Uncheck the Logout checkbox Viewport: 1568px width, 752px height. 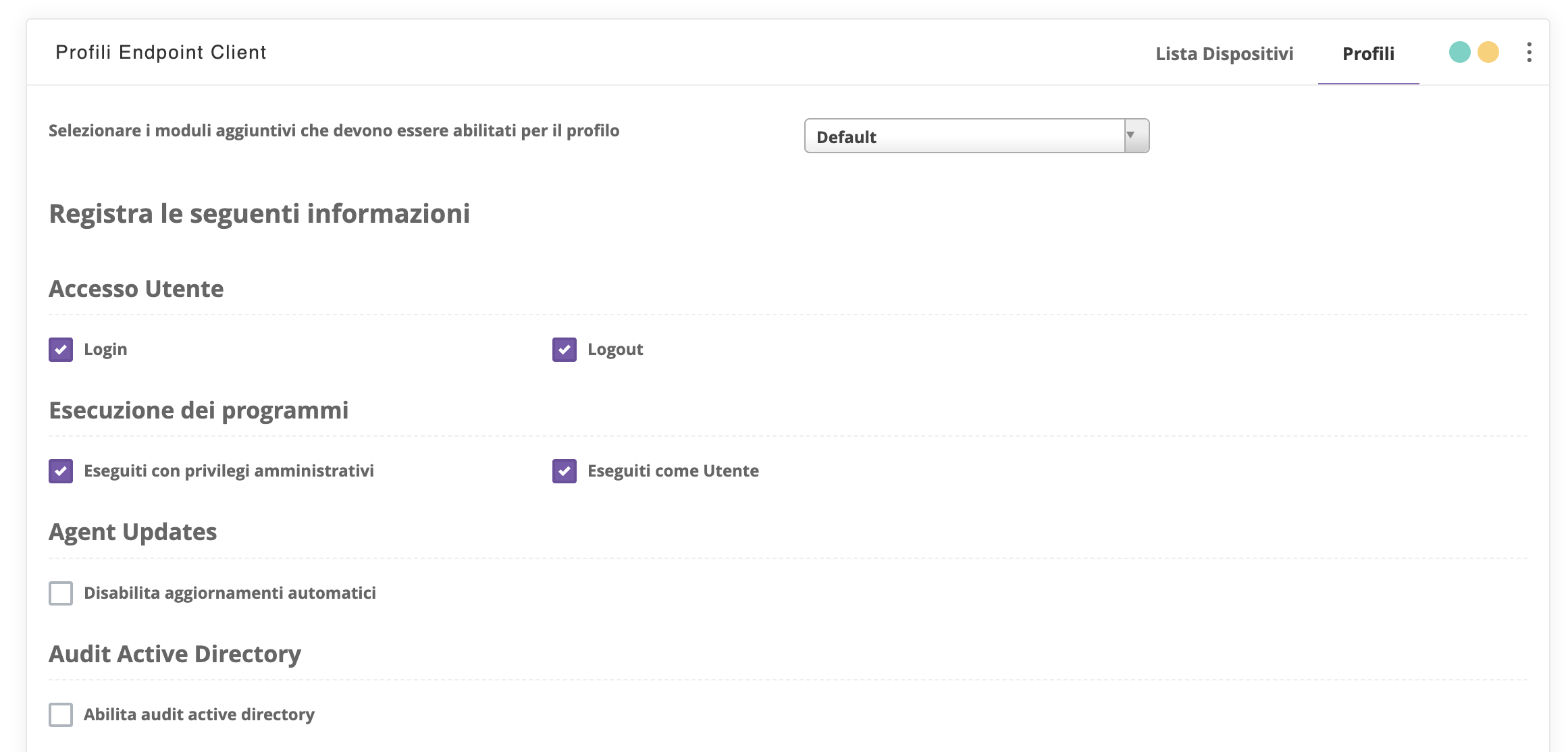[564, 350]
